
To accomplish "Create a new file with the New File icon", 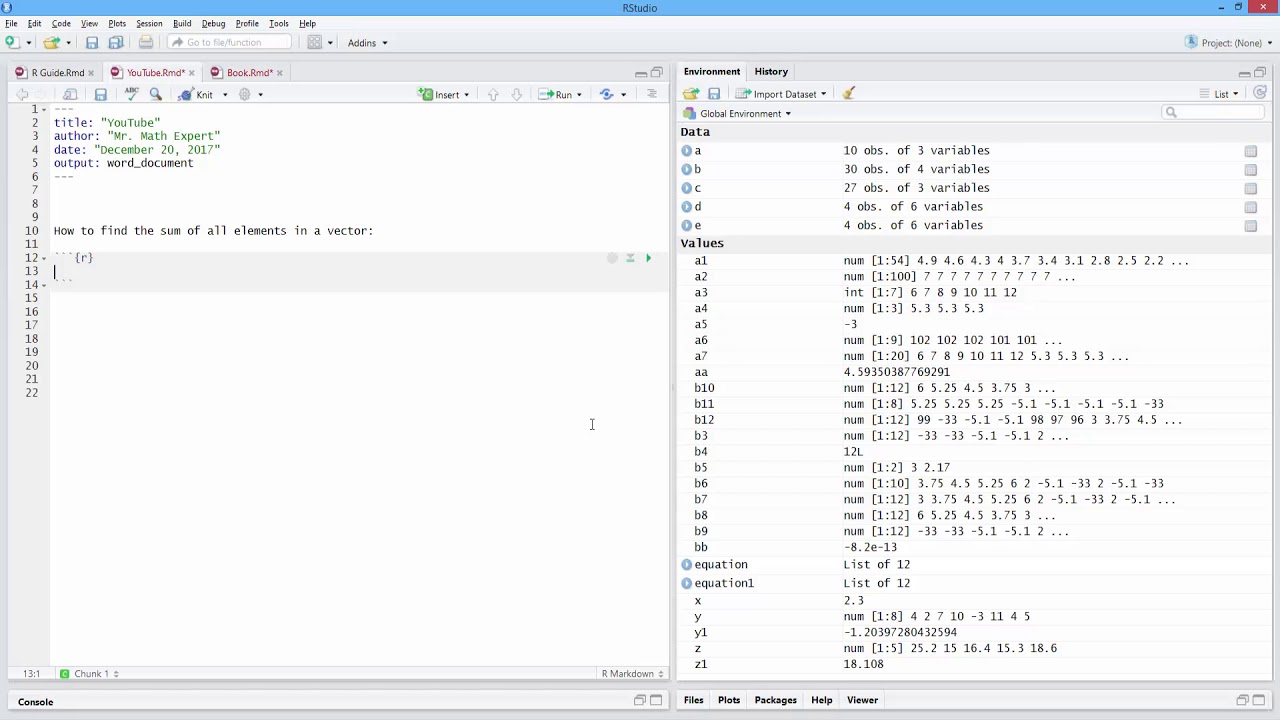I will tap(12, 42).
